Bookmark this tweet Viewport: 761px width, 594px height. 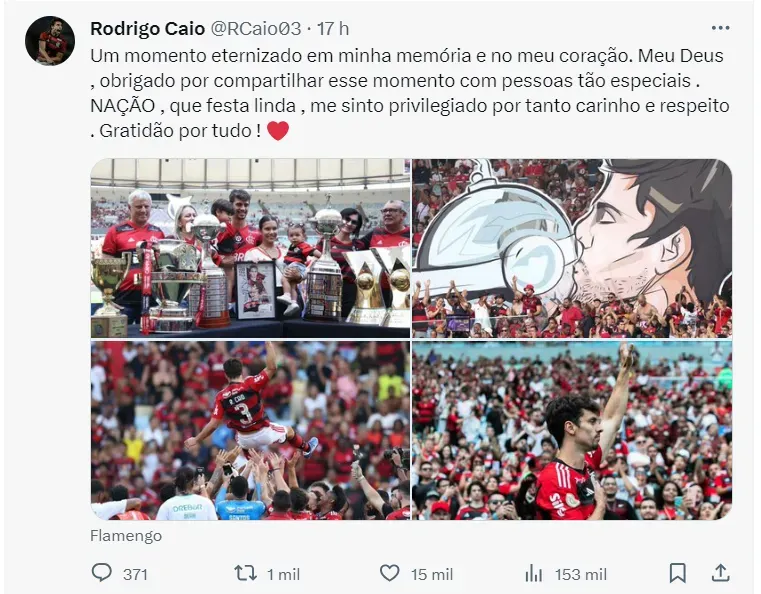click(x=678, y=574)
